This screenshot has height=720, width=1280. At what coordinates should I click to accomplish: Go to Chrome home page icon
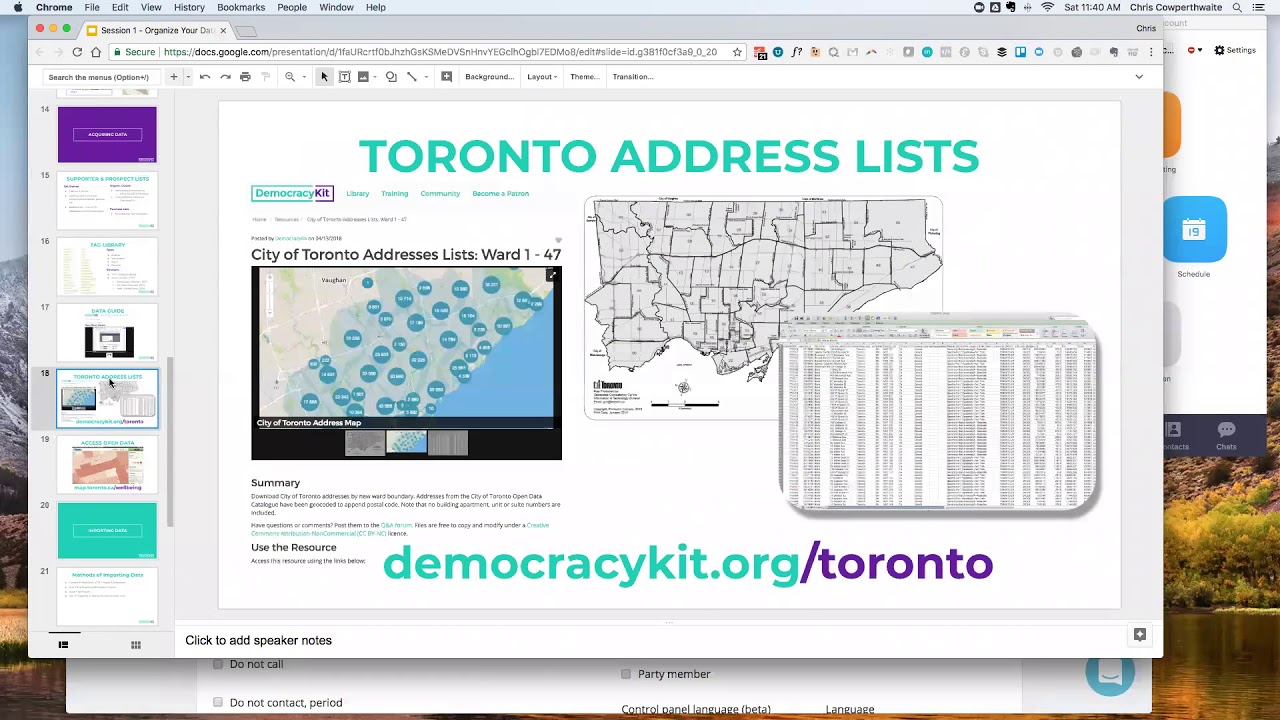[x=96, y=52]
